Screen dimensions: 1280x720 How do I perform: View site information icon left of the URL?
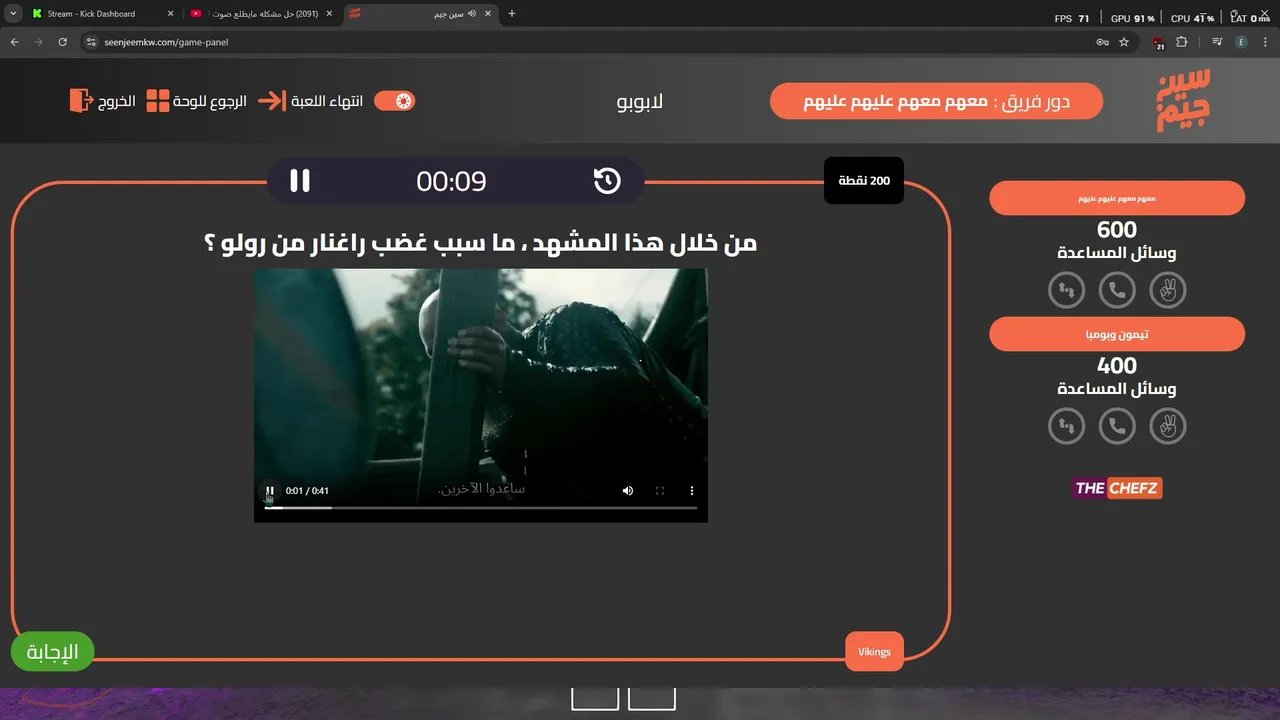coord(91,42)
